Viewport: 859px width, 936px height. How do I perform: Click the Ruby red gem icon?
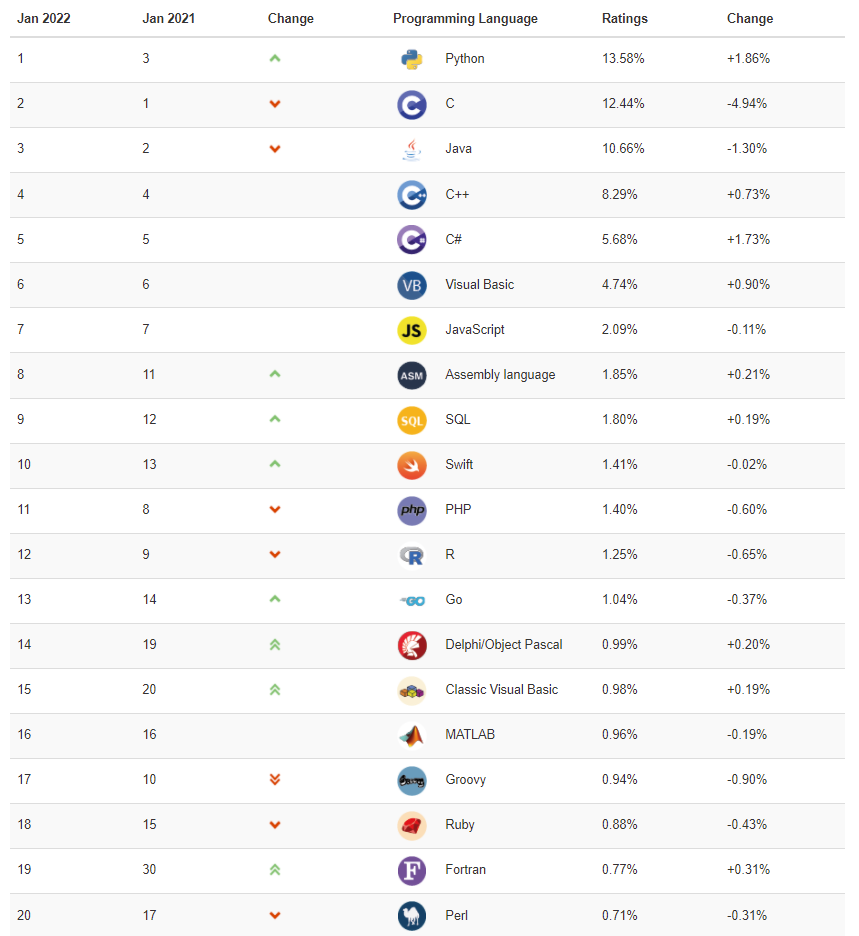tap(411, 825)
